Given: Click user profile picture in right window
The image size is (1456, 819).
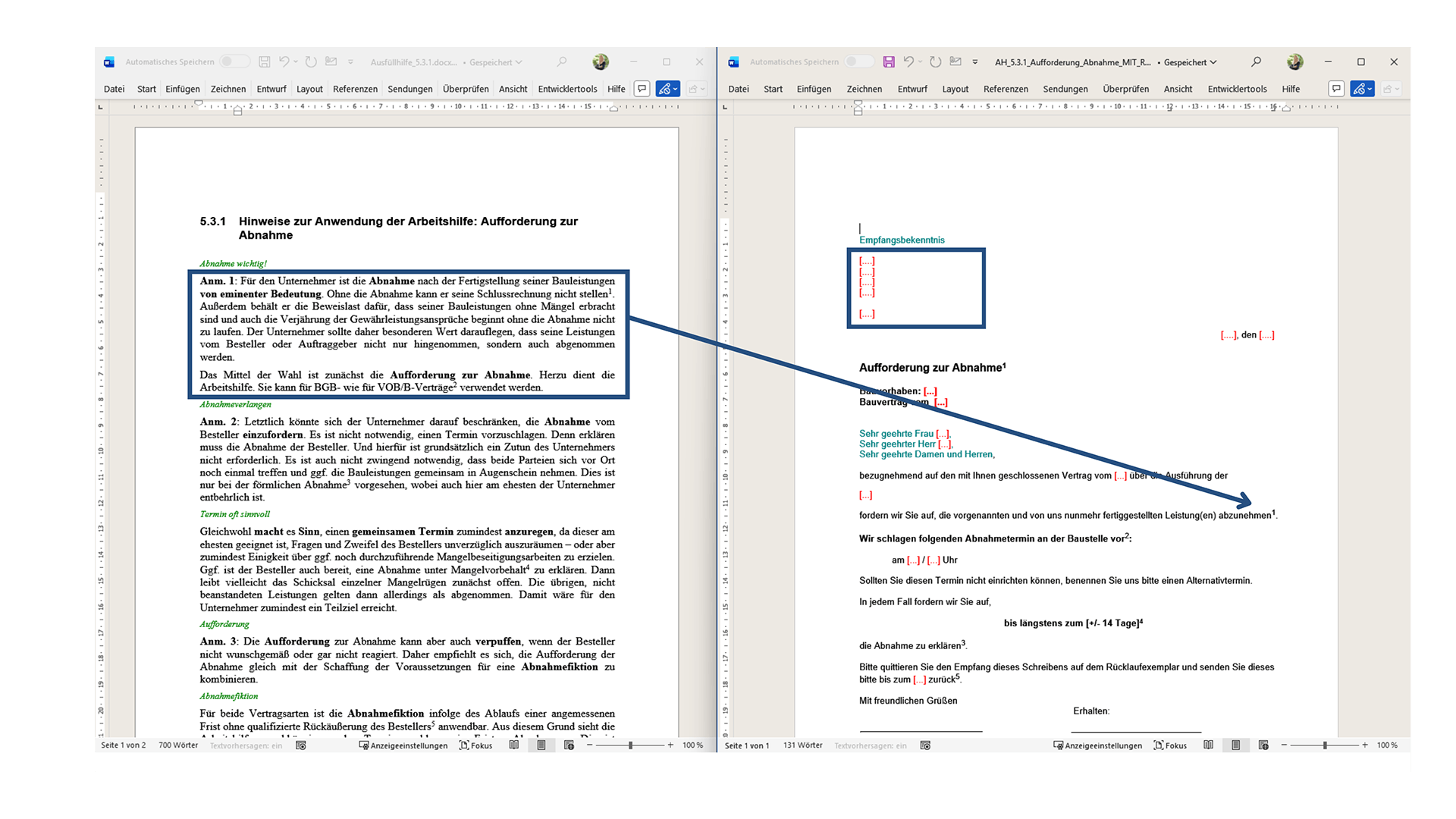Looking at the screenshot, I should click(x=1295, y=62).
